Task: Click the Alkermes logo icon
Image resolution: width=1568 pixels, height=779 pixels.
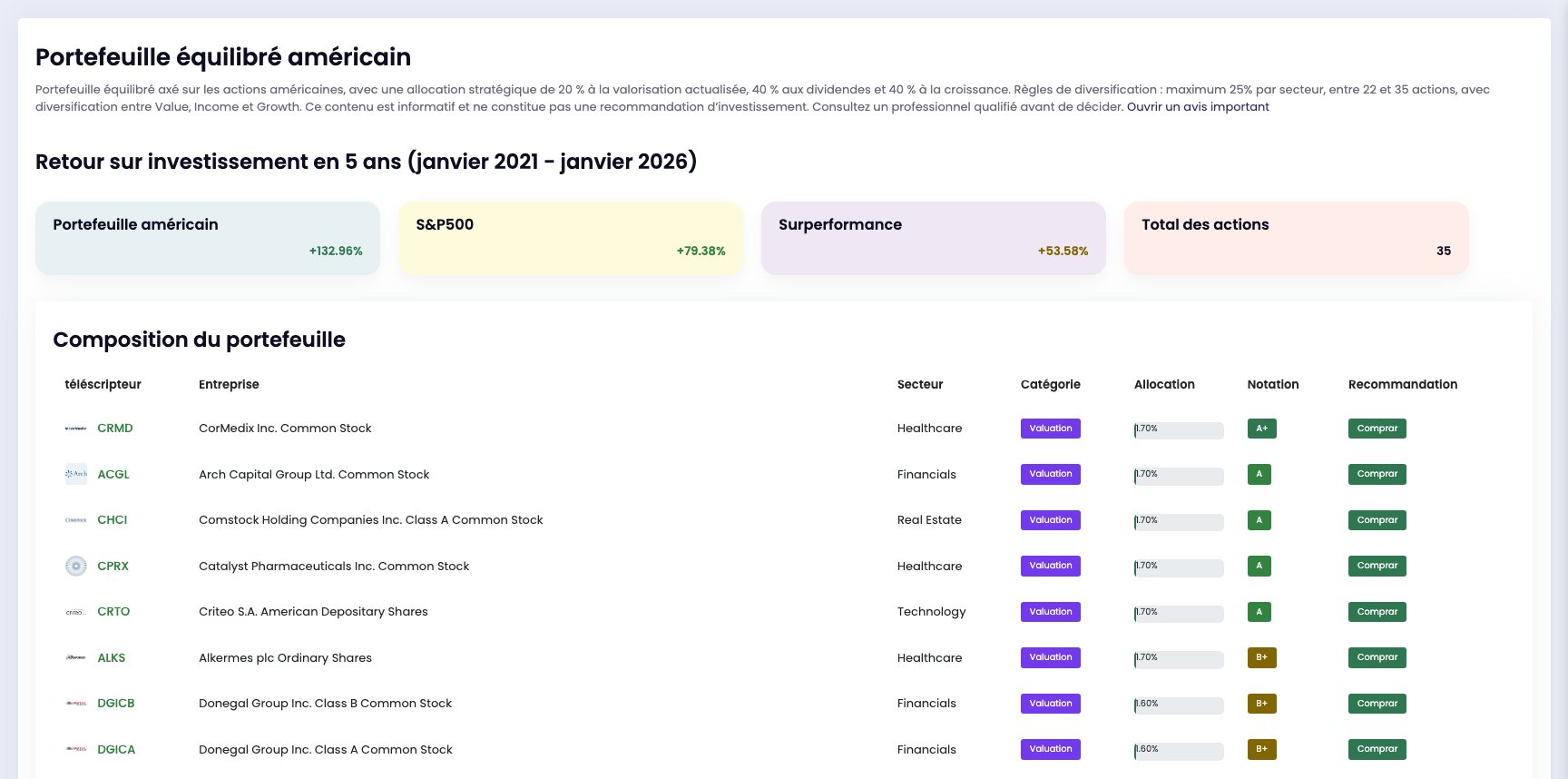Action: point(76,657)
